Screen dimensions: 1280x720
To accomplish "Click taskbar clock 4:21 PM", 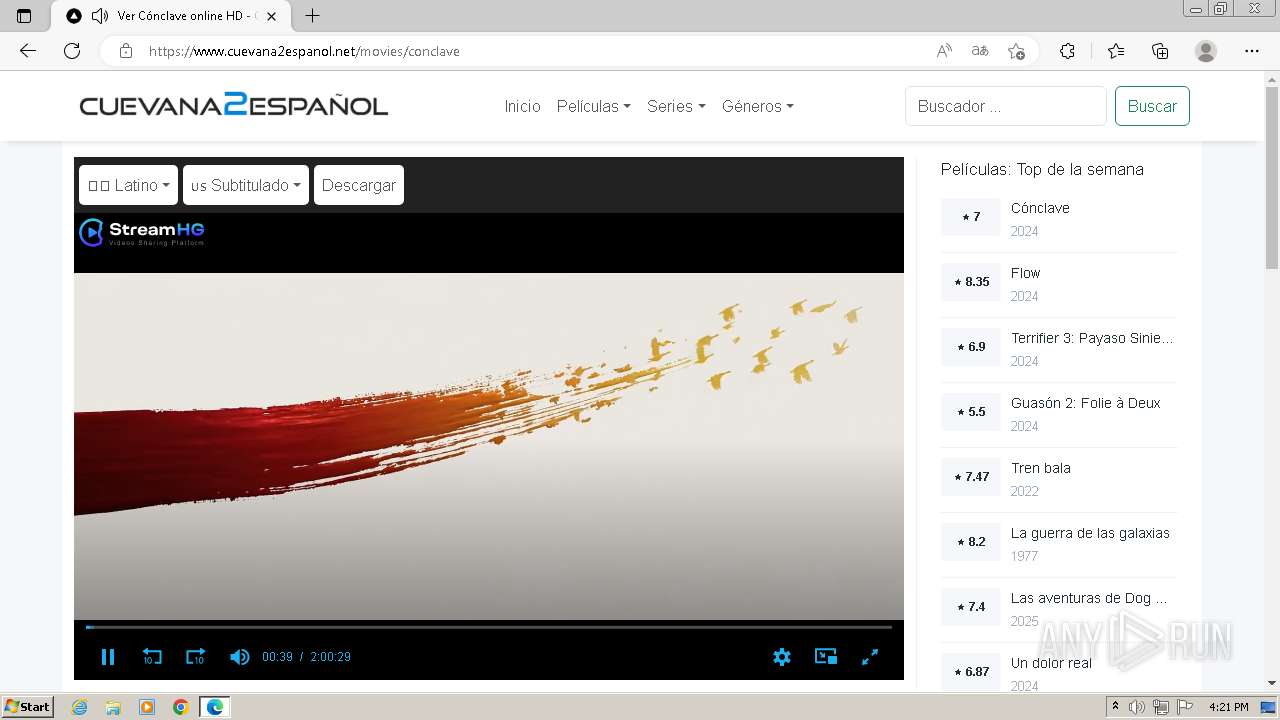I will [1228, 707].
